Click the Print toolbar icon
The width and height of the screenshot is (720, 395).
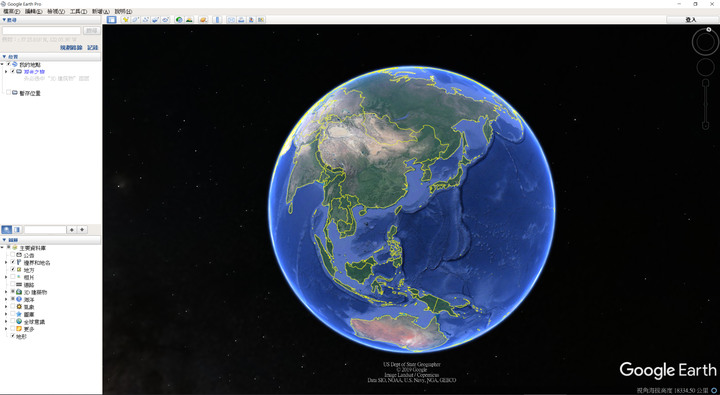[x=241, y=20]
